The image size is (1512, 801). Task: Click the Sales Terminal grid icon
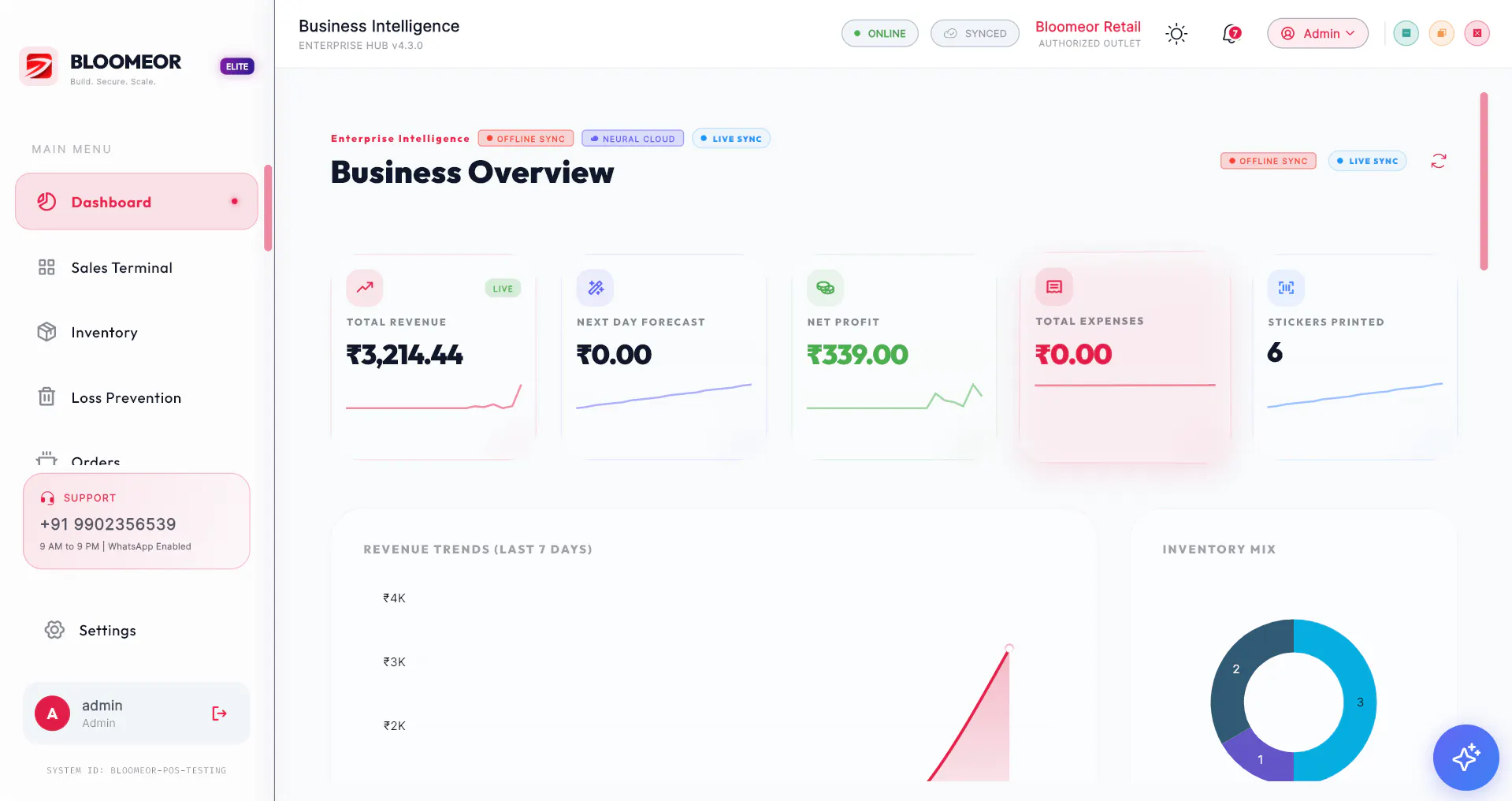coord(46,267)
